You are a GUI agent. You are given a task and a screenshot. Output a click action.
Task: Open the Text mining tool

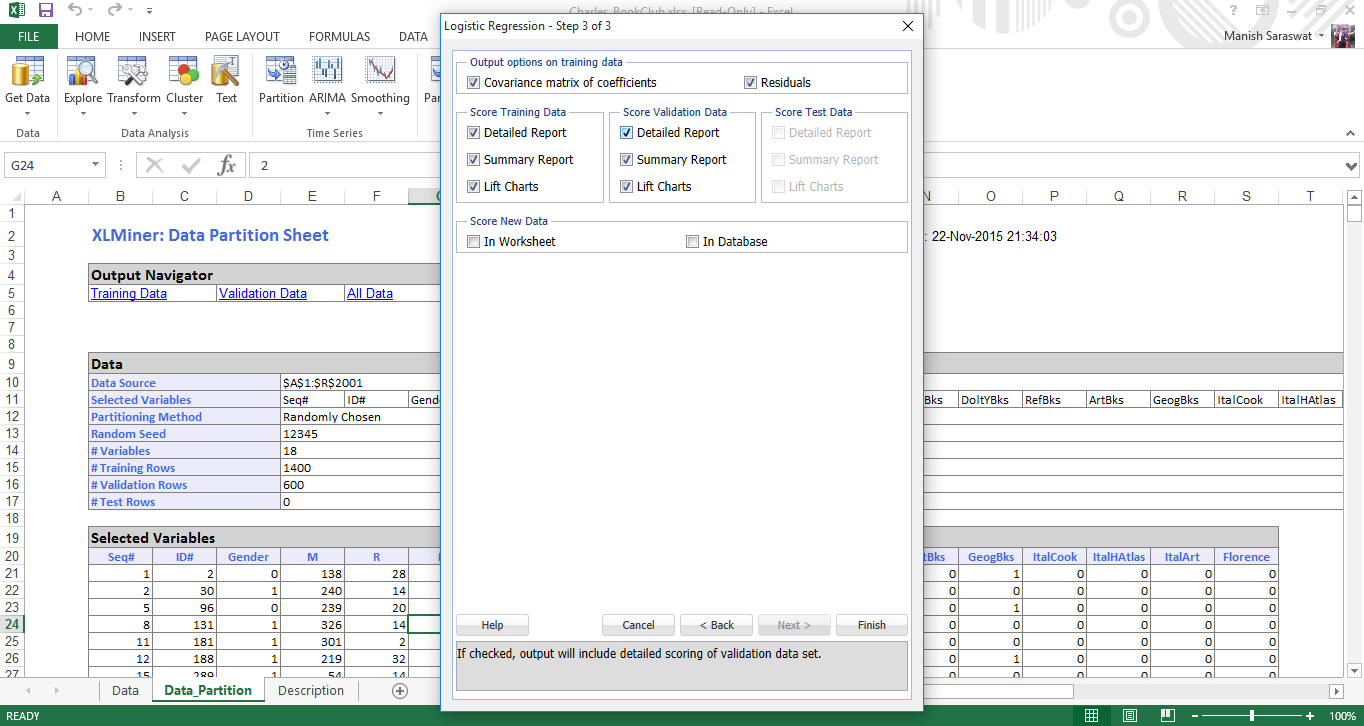pyautogui.click(x=226, y=75)
